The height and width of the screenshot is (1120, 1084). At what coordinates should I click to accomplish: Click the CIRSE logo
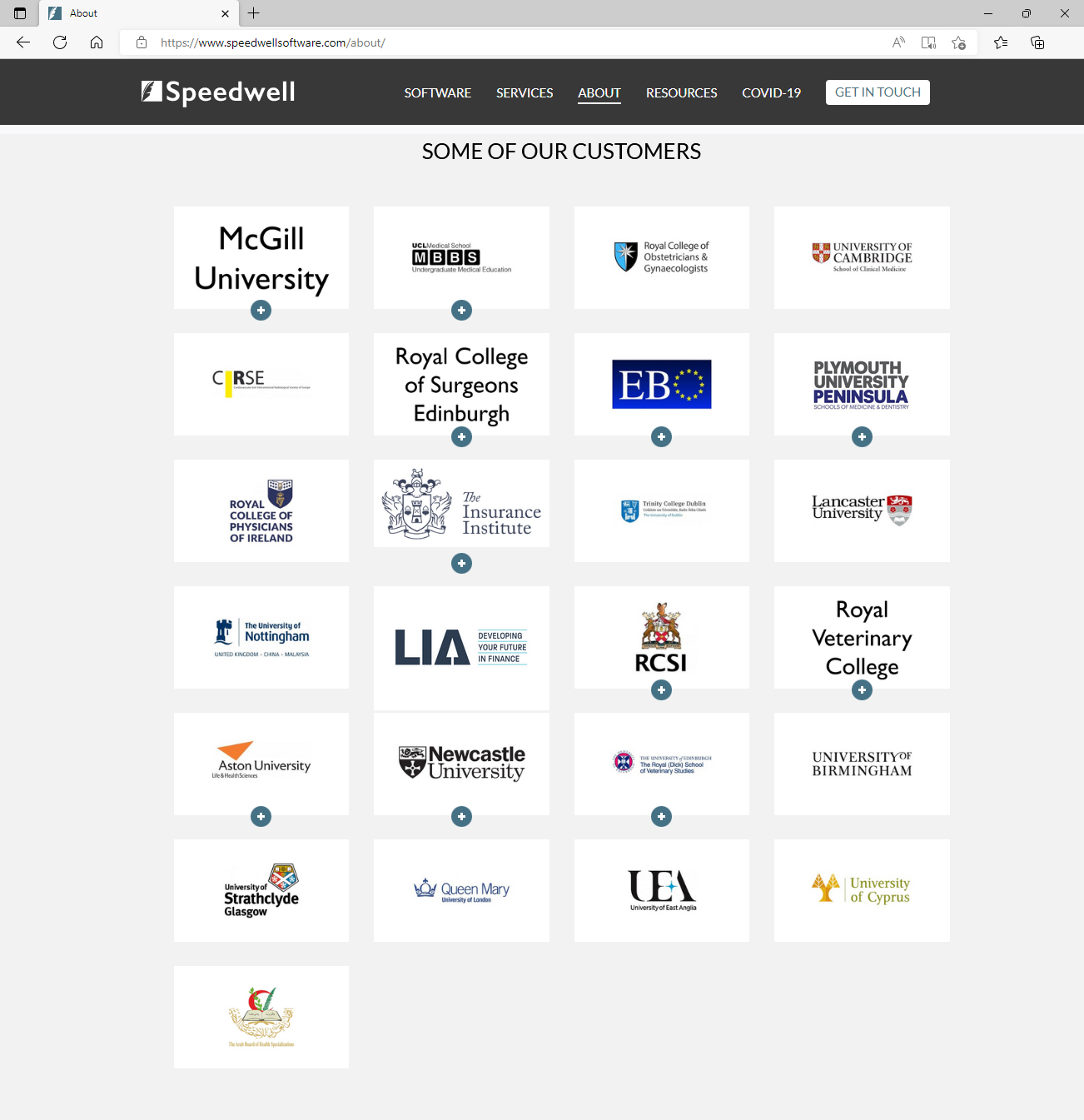[261, 385]
